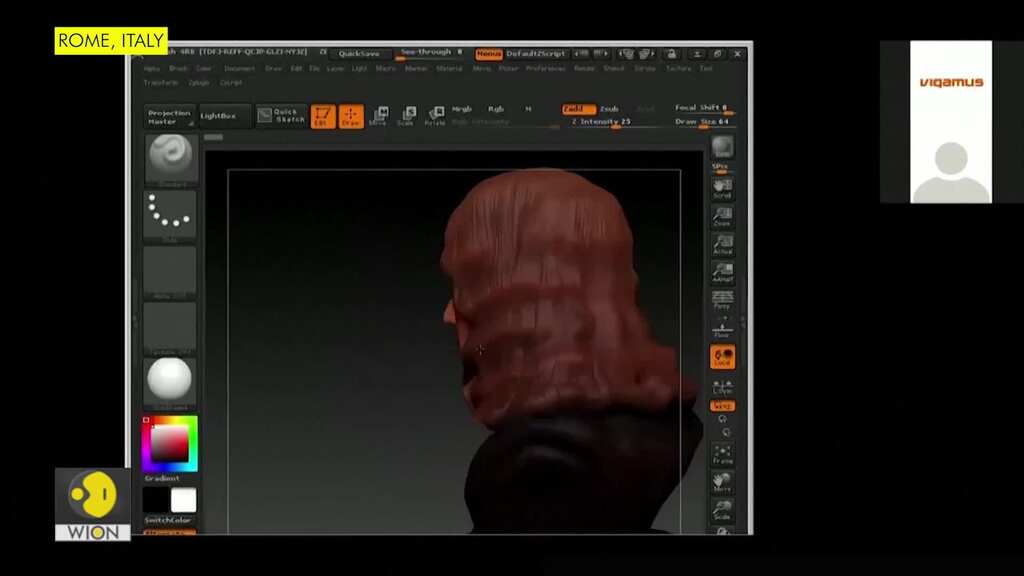The image size is (1024, 576).
Task: Select the Rotate transform icon
Action: pyautogui.click(x=435, y=116)
